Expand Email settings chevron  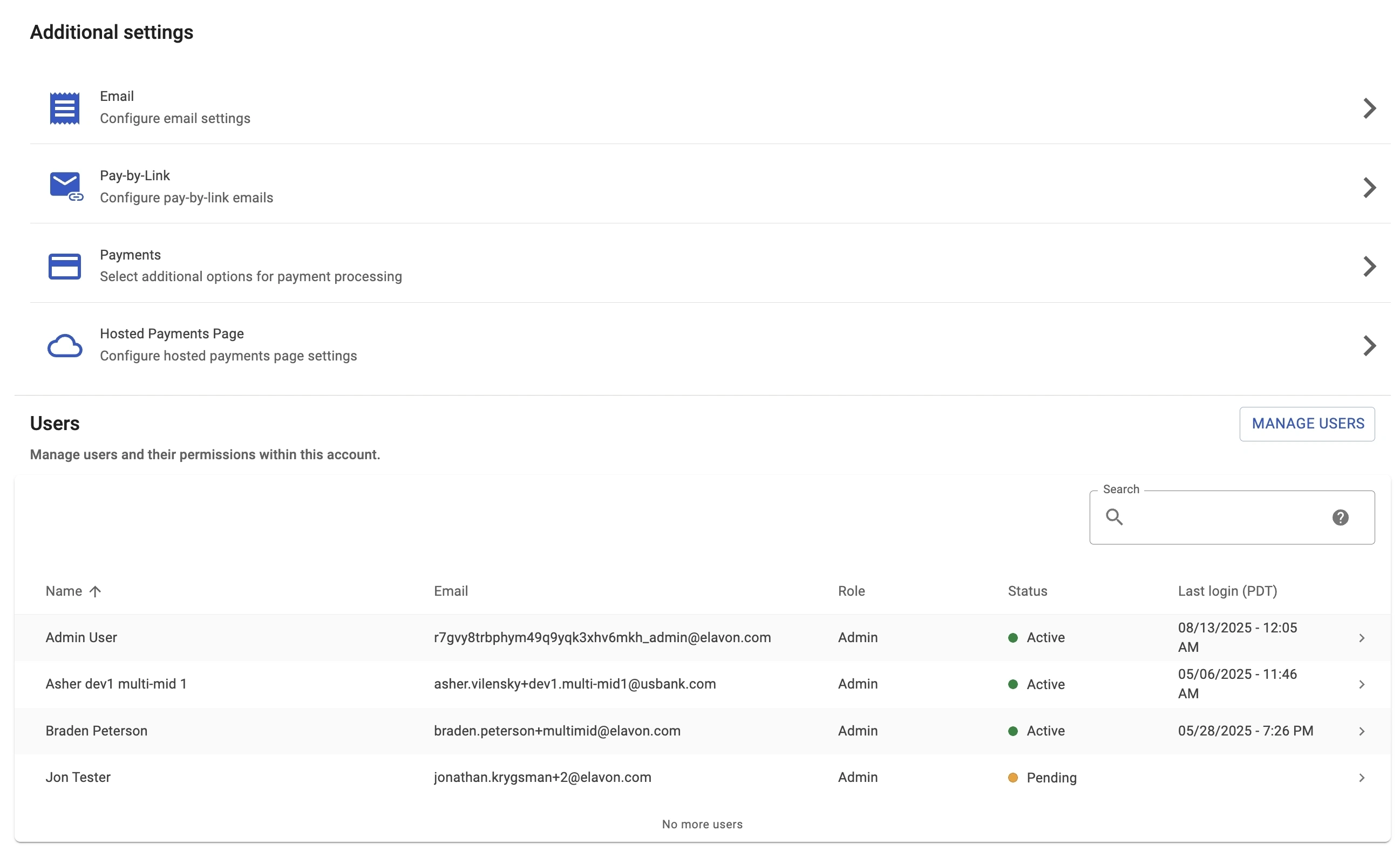(x=1369, y=108)
